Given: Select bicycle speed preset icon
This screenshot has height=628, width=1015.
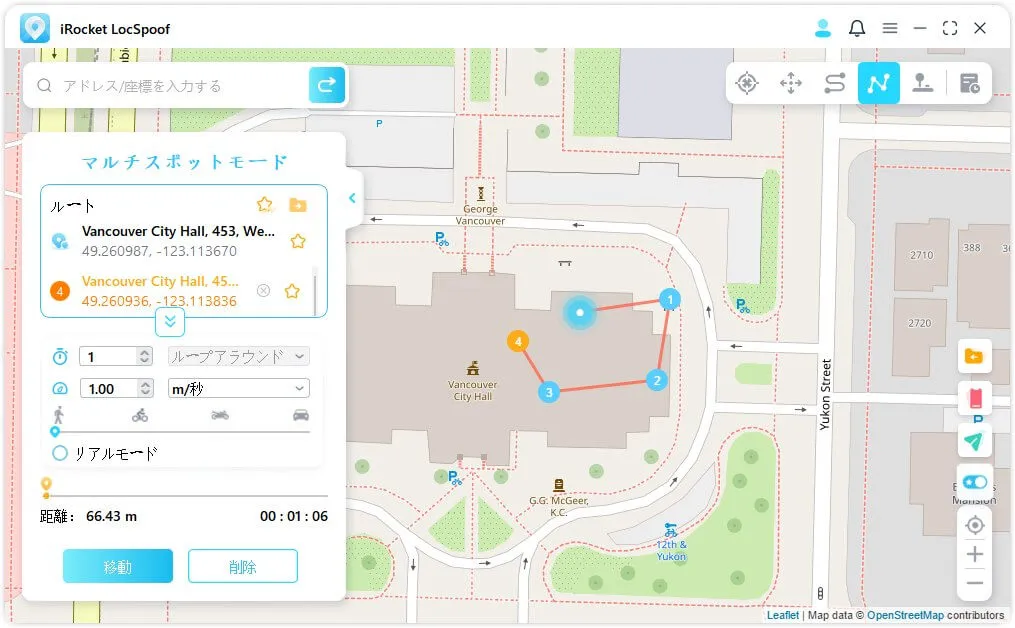Looking at the screenshot, I should [140, 415].
